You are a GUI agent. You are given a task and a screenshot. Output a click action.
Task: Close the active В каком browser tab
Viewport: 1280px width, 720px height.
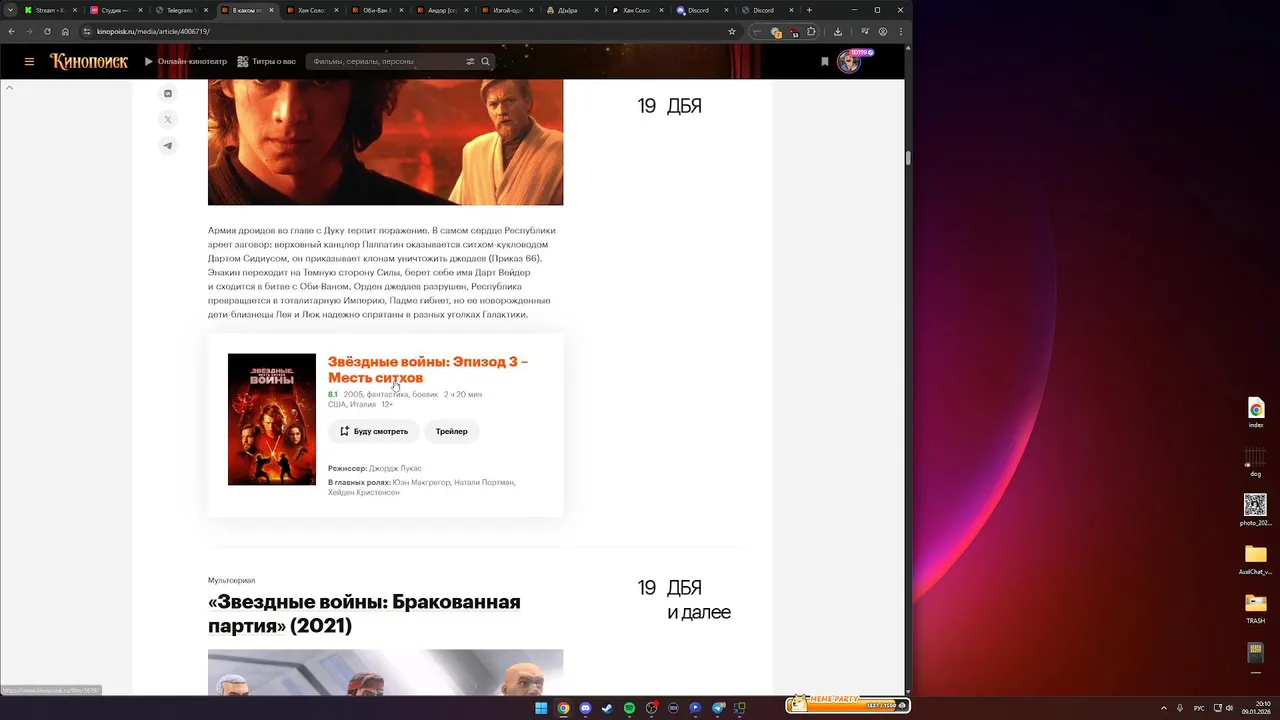[x=271, y=10]
